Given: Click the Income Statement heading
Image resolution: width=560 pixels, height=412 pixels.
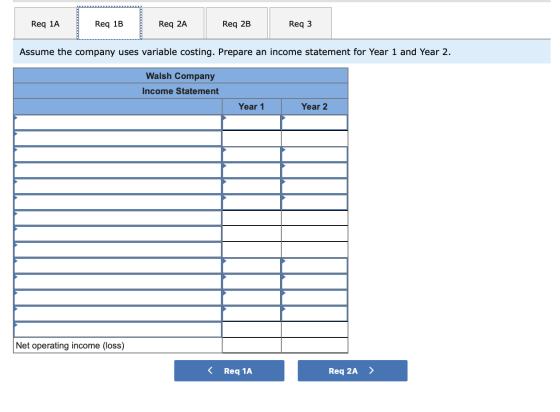Looking at the screenshot, I should 180,91.
